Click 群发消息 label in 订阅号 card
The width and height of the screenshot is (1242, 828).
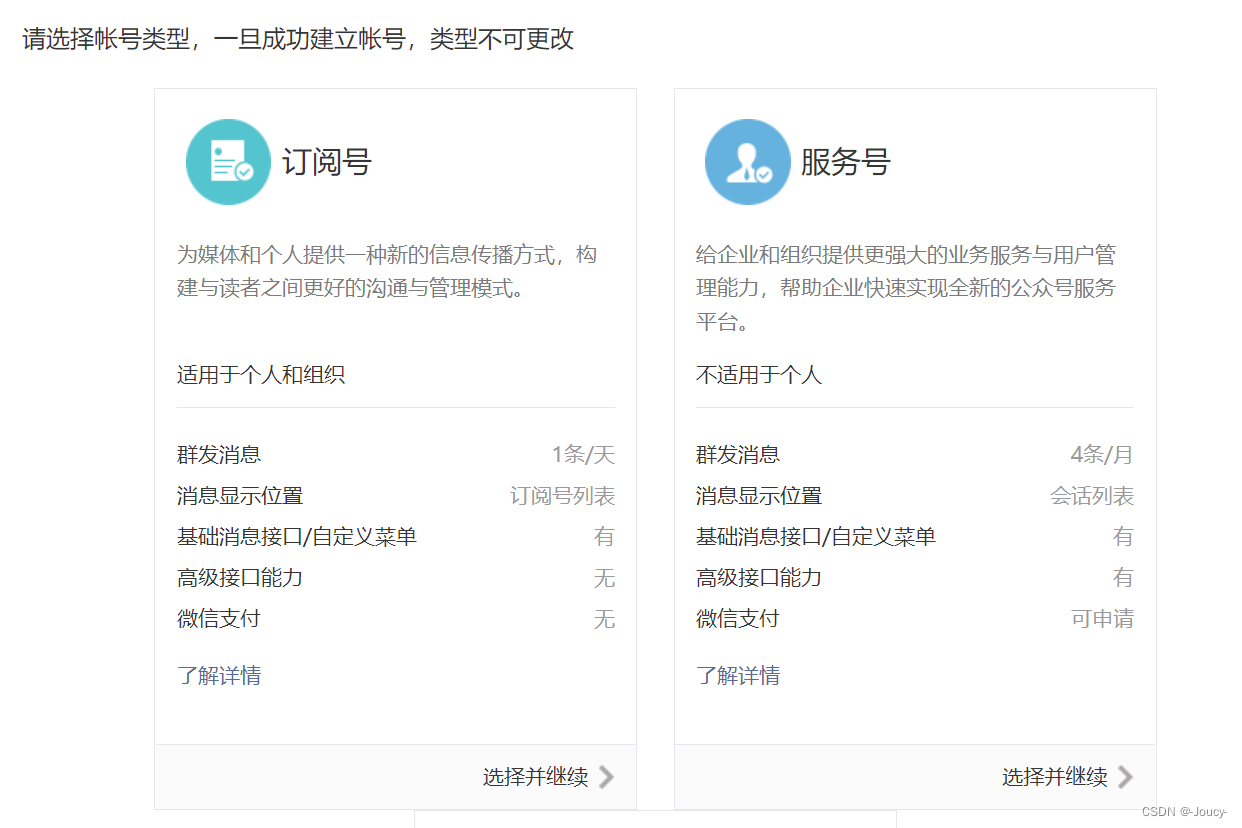pyautogui.click(x=219, y=455)
